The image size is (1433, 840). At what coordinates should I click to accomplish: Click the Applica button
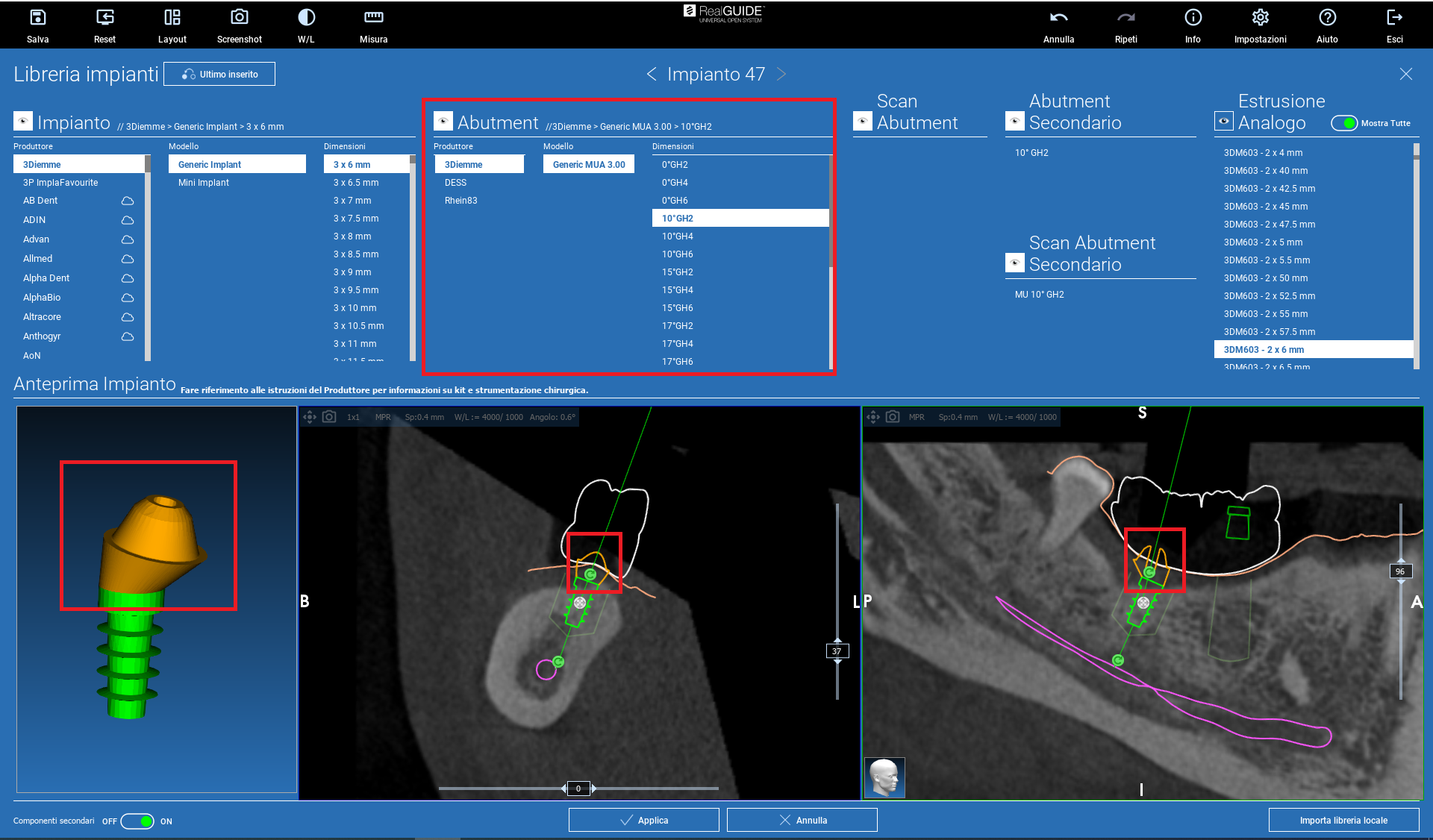pos(643,820)
